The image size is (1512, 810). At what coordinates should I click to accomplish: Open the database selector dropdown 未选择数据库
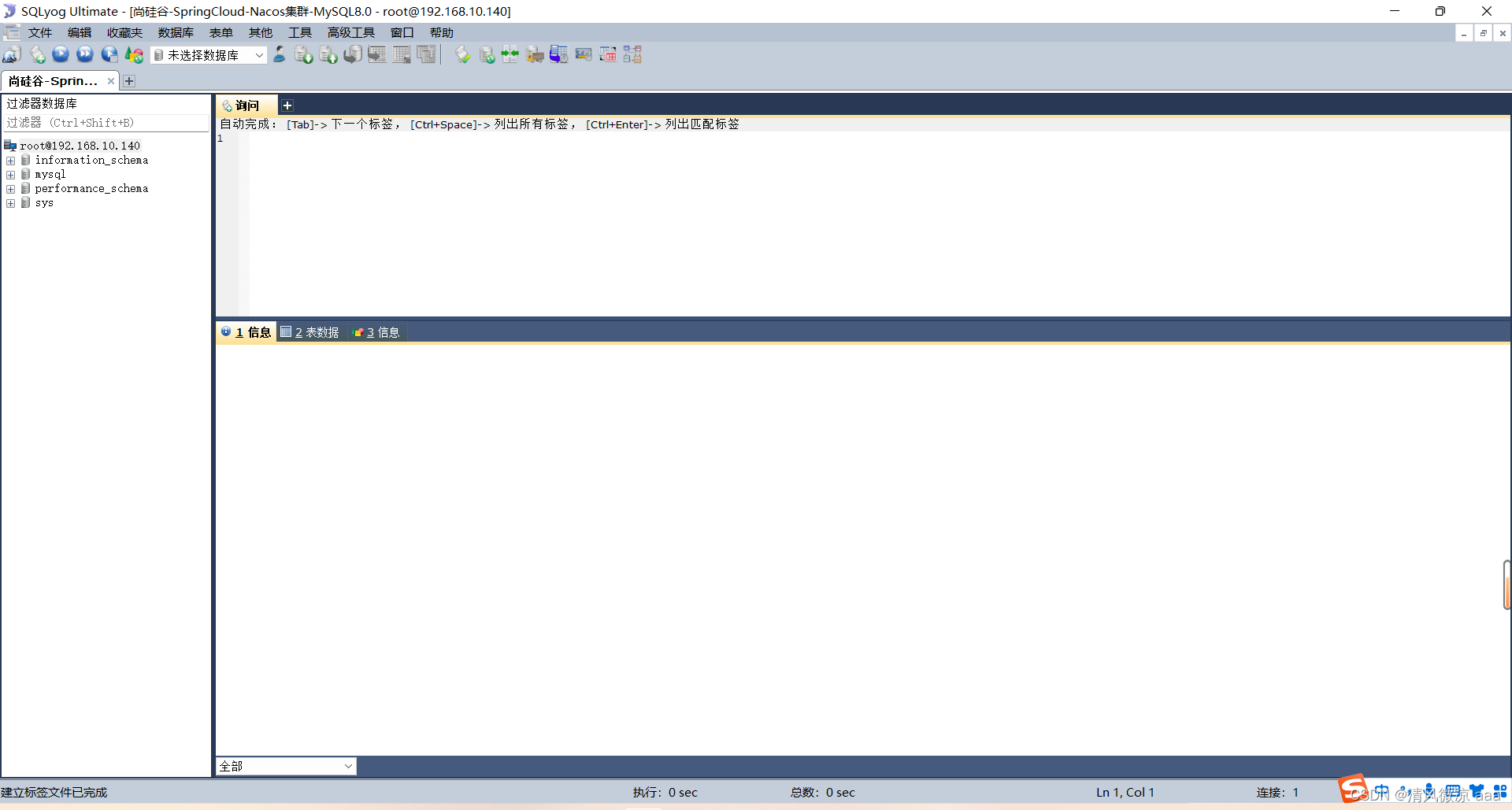coord(209,55)
